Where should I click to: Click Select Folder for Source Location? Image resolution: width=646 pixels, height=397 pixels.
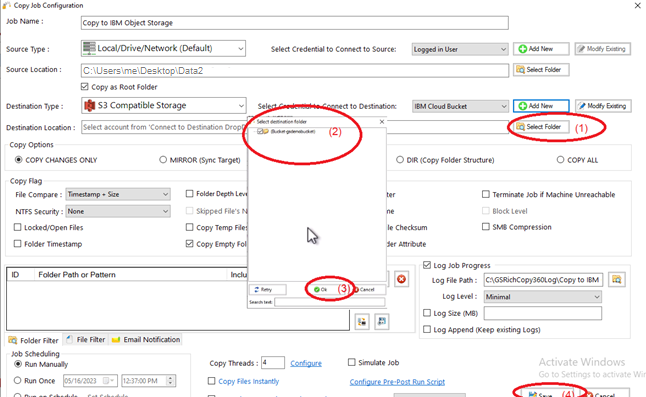tap(539, 70)
